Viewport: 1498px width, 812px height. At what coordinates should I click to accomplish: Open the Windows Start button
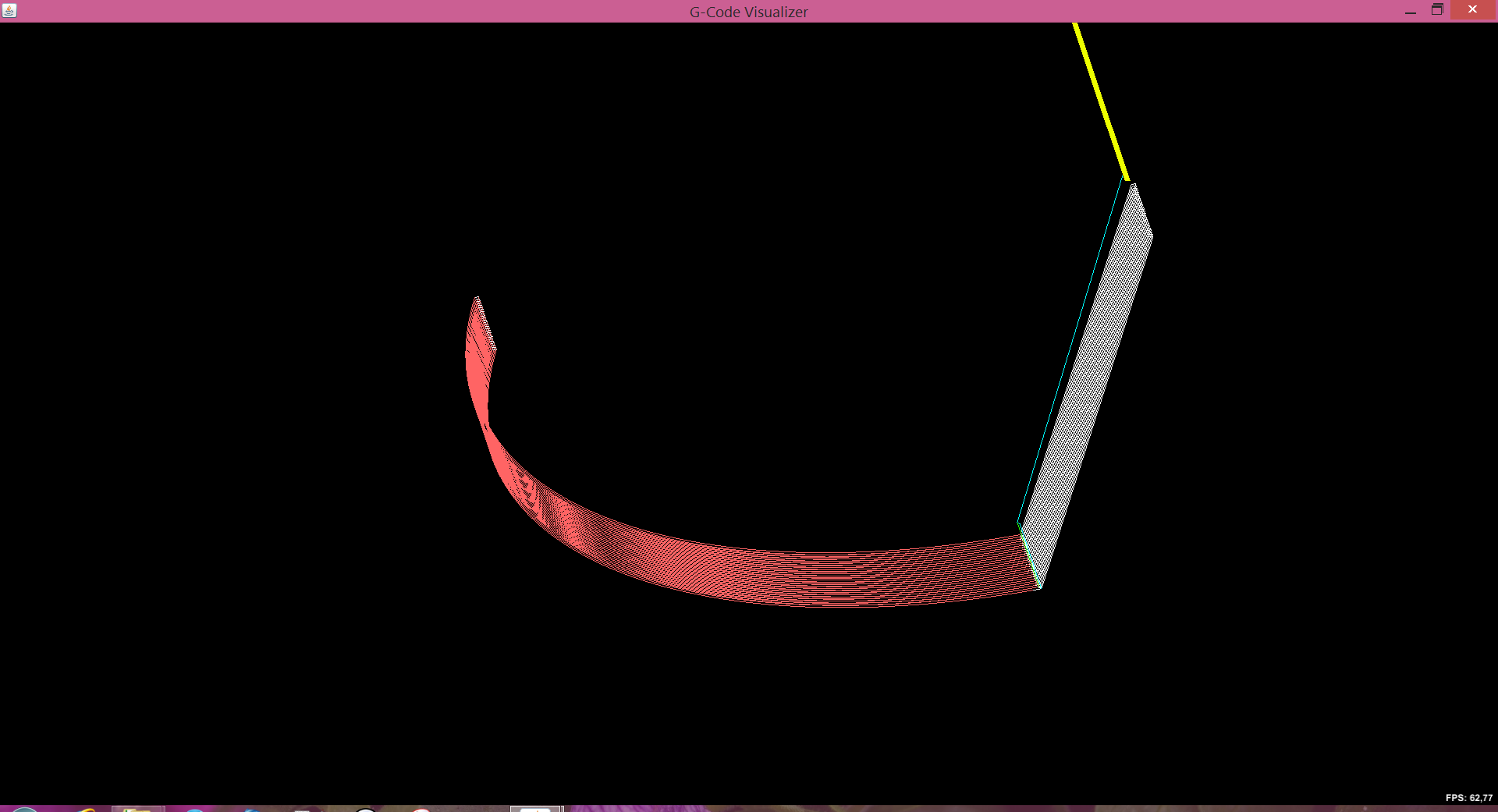pos(23,810)
